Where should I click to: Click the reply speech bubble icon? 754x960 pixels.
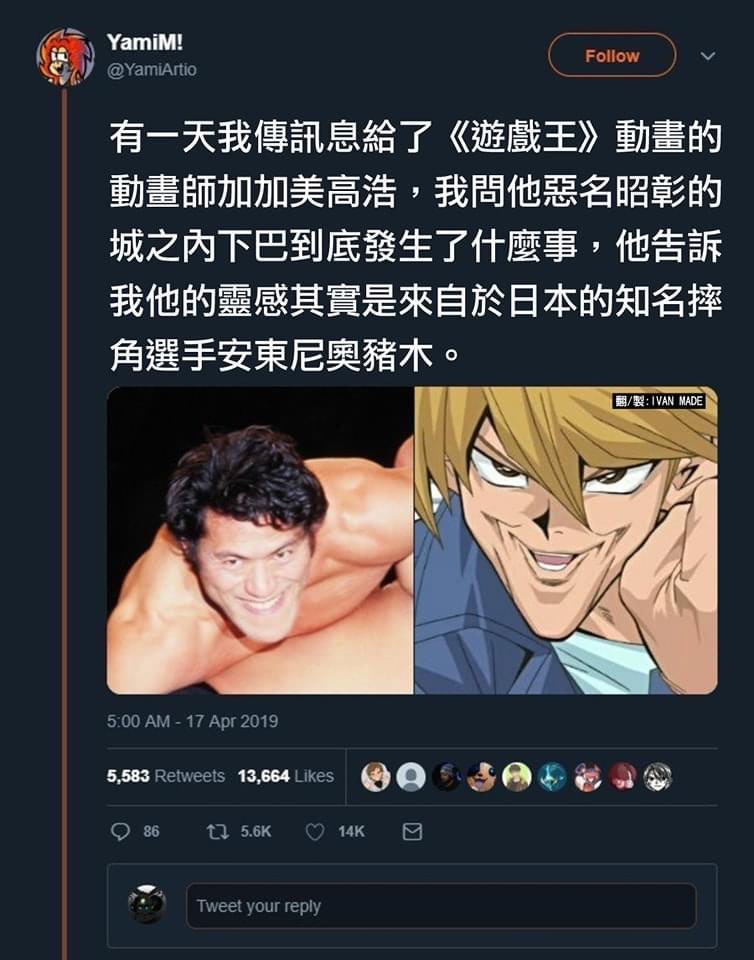[x=120, y=831]
